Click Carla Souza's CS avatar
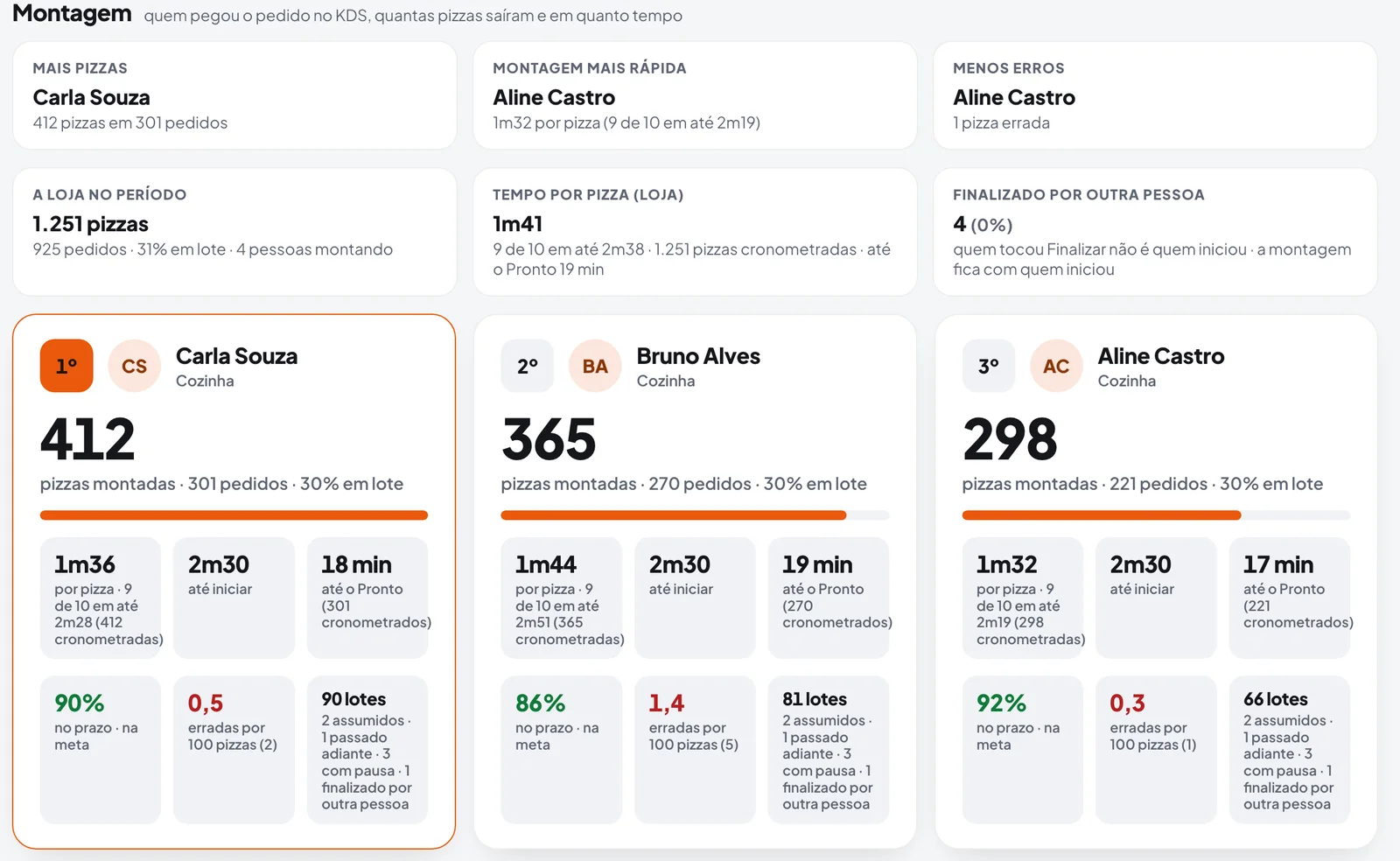This screenshot has width=1400, height=861. point(134,366)
